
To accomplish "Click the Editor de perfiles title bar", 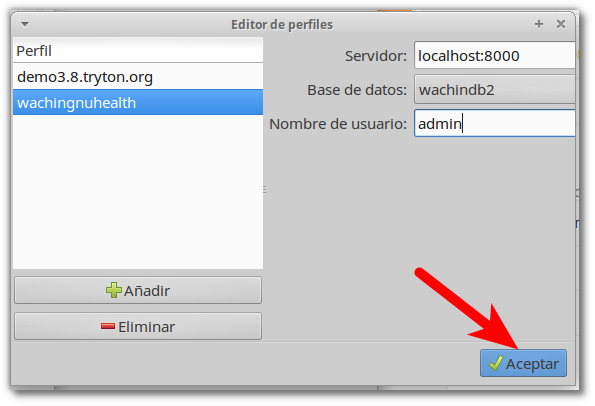I will [282, 24].
